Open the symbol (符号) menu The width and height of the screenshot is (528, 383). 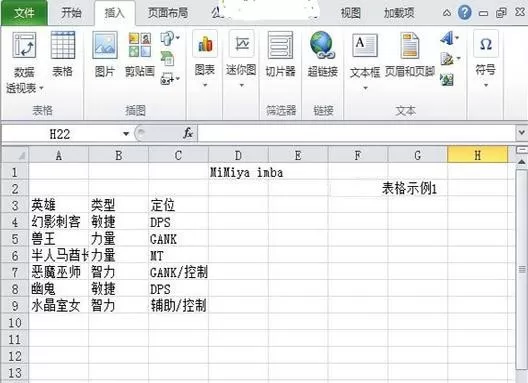point(486,59)
